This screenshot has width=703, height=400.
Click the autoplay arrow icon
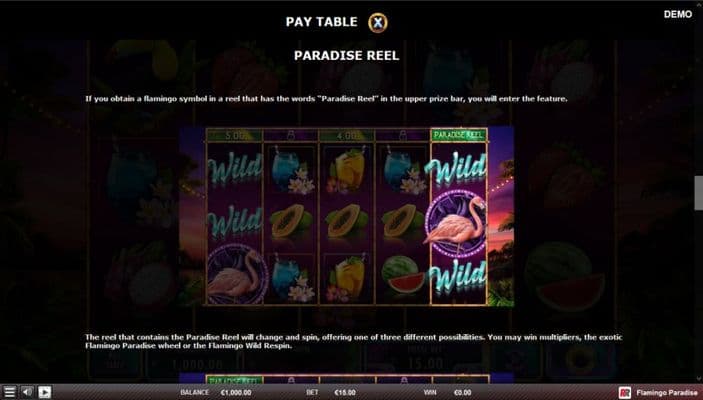[44, 392]
